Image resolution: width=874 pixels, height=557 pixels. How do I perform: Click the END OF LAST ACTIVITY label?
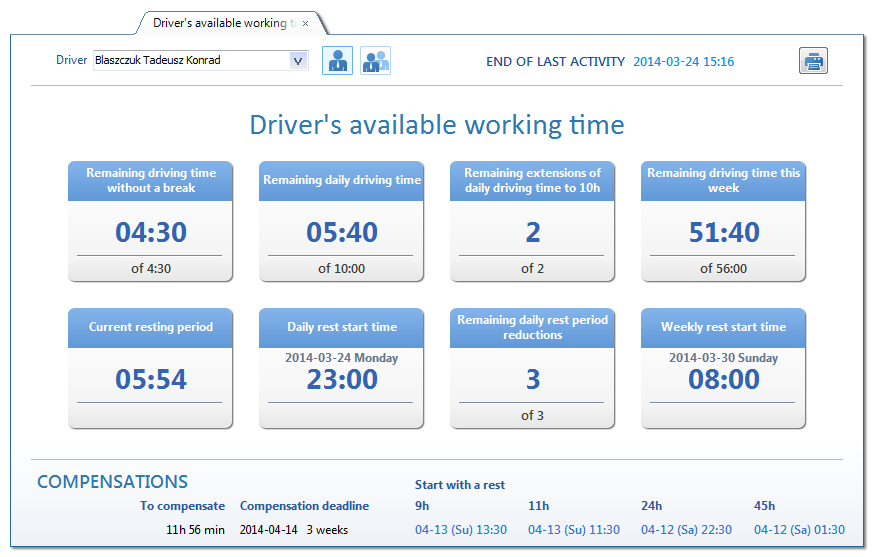(x=555, y=61)
